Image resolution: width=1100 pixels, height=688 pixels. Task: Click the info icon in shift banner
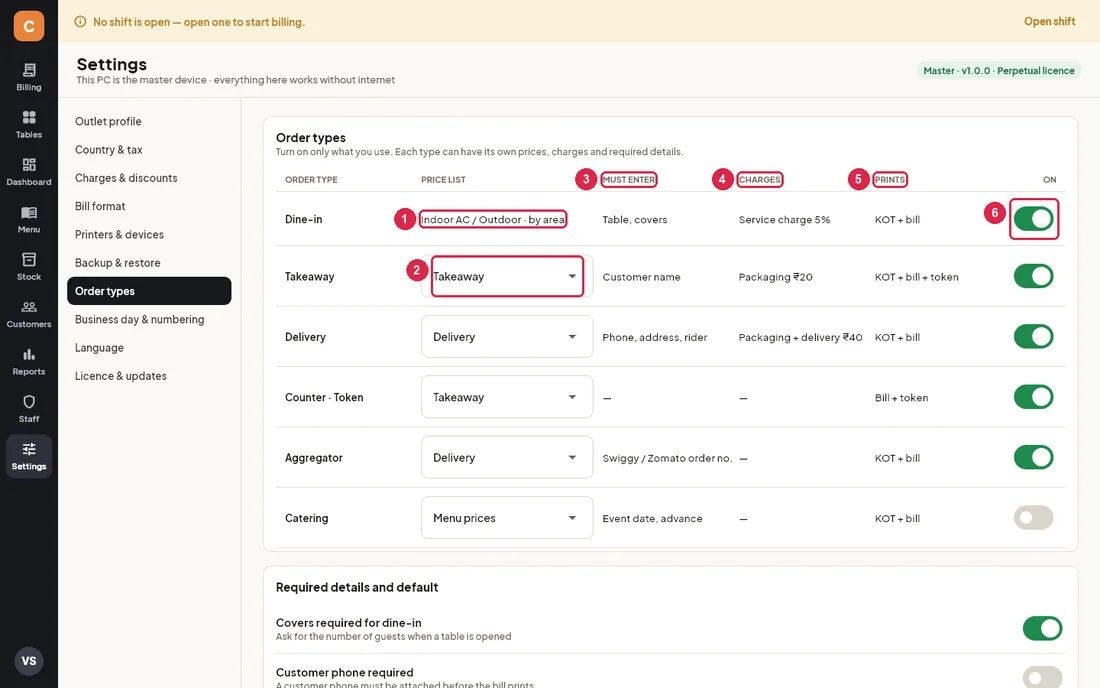tap(81, 22)
